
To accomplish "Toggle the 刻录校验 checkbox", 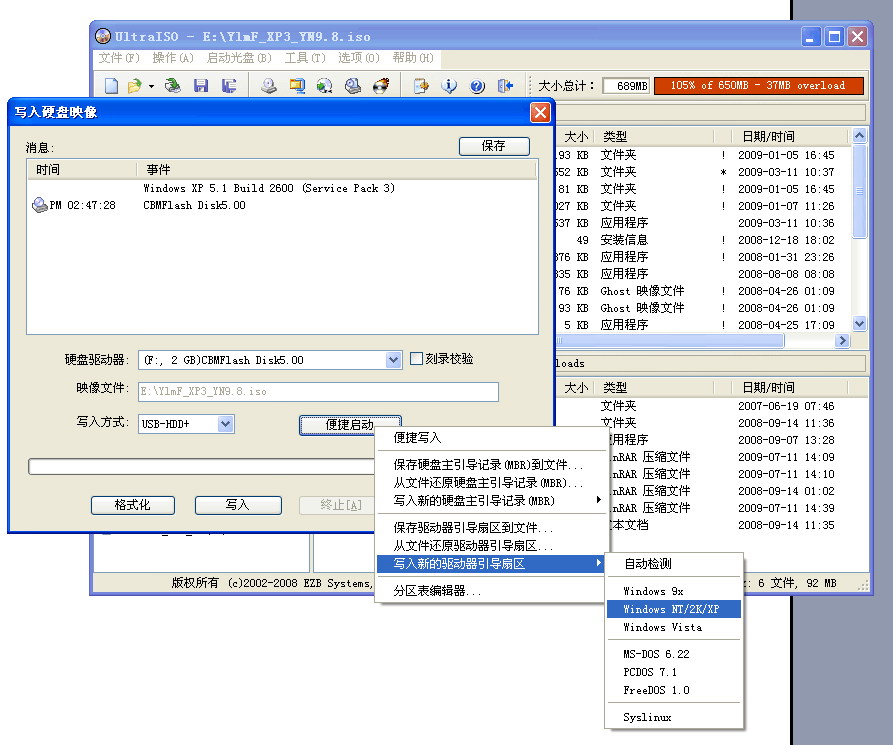I will (416, 359).
